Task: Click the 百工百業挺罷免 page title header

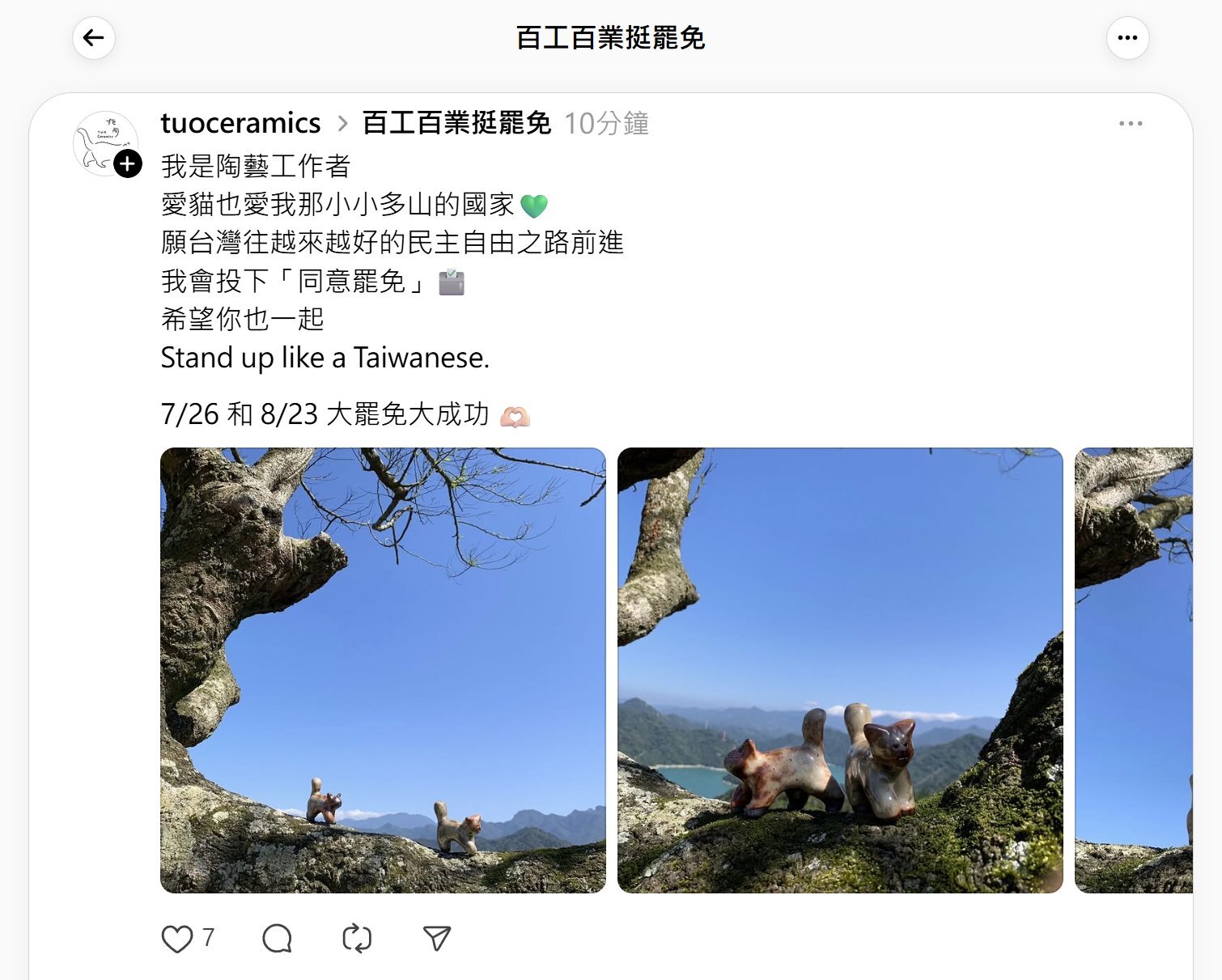Action: (x=611, y=38)
